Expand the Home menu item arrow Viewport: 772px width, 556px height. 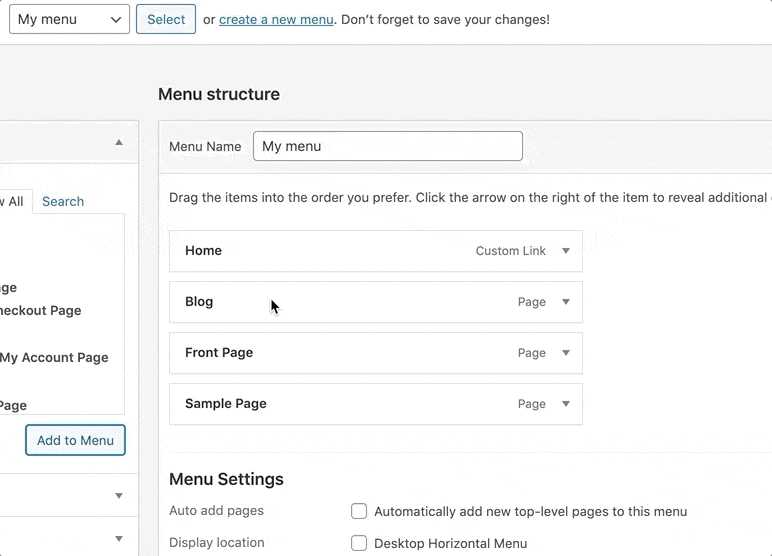(x=566, y=251)
